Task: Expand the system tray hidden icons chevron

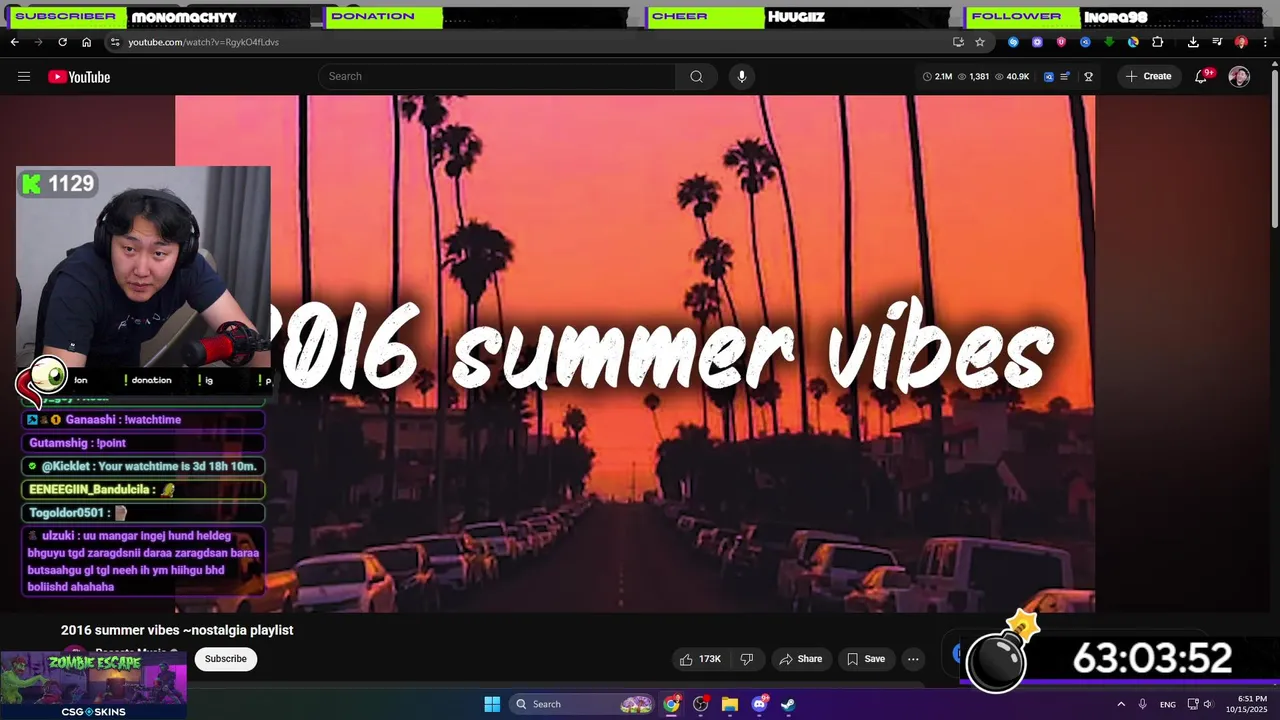Action: (x=1121, y=704)
